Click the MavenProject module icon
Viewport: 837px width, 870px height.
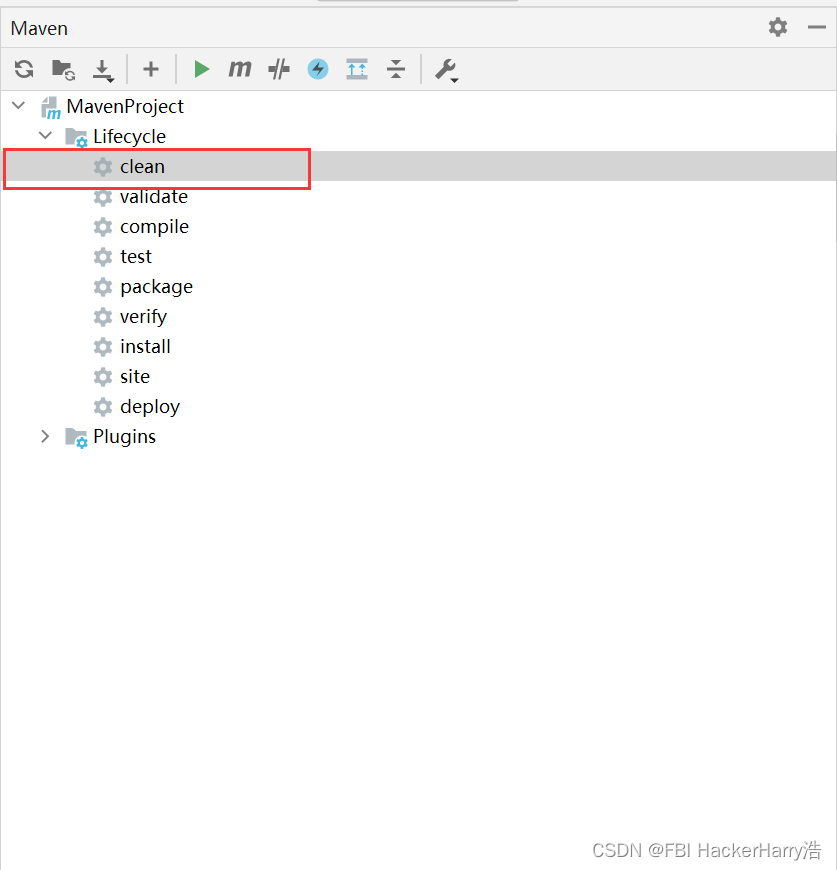click(51, 108)
